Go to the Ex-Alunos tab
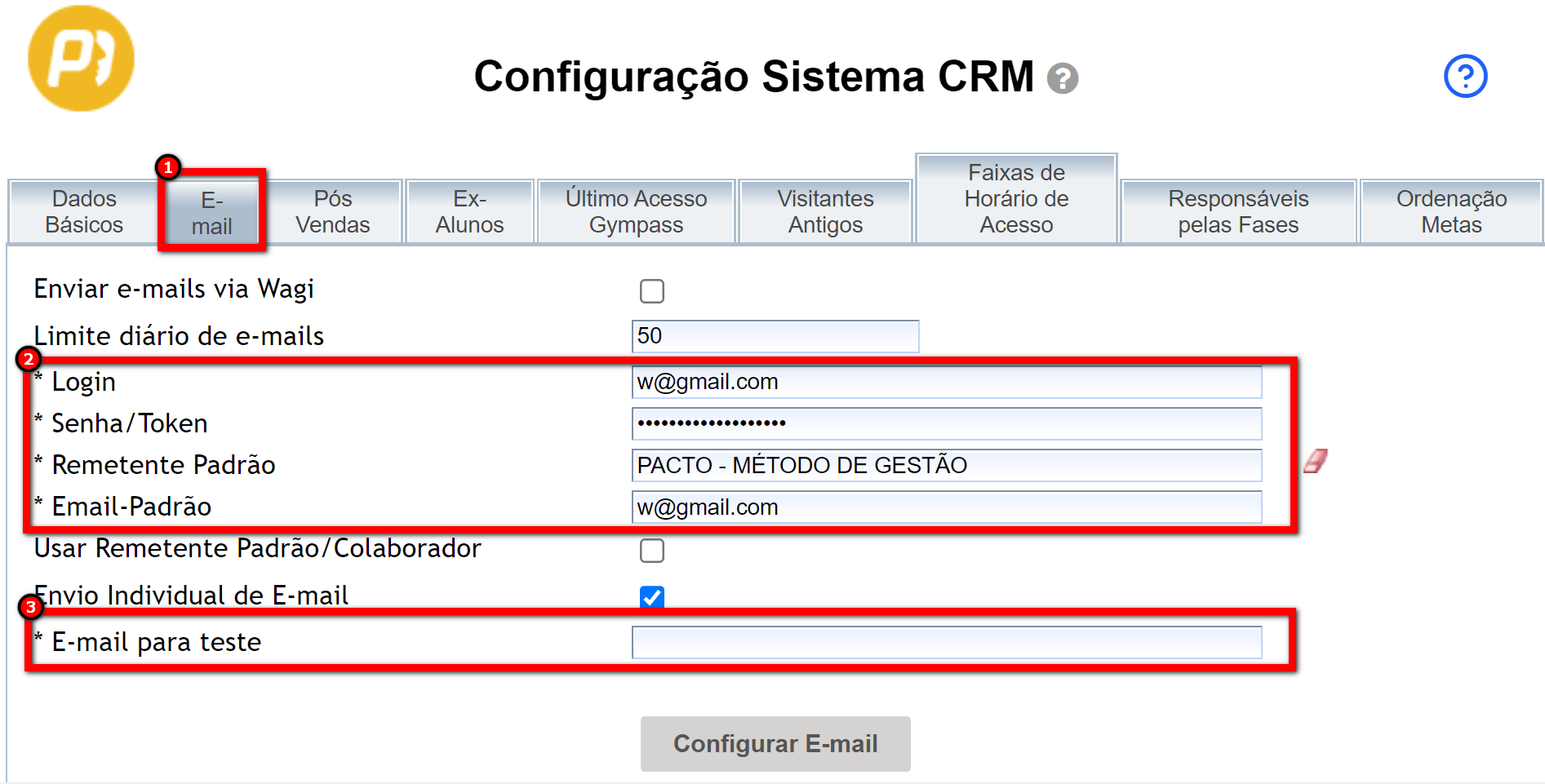The image size is (1545, 784). tap(469, 212)
